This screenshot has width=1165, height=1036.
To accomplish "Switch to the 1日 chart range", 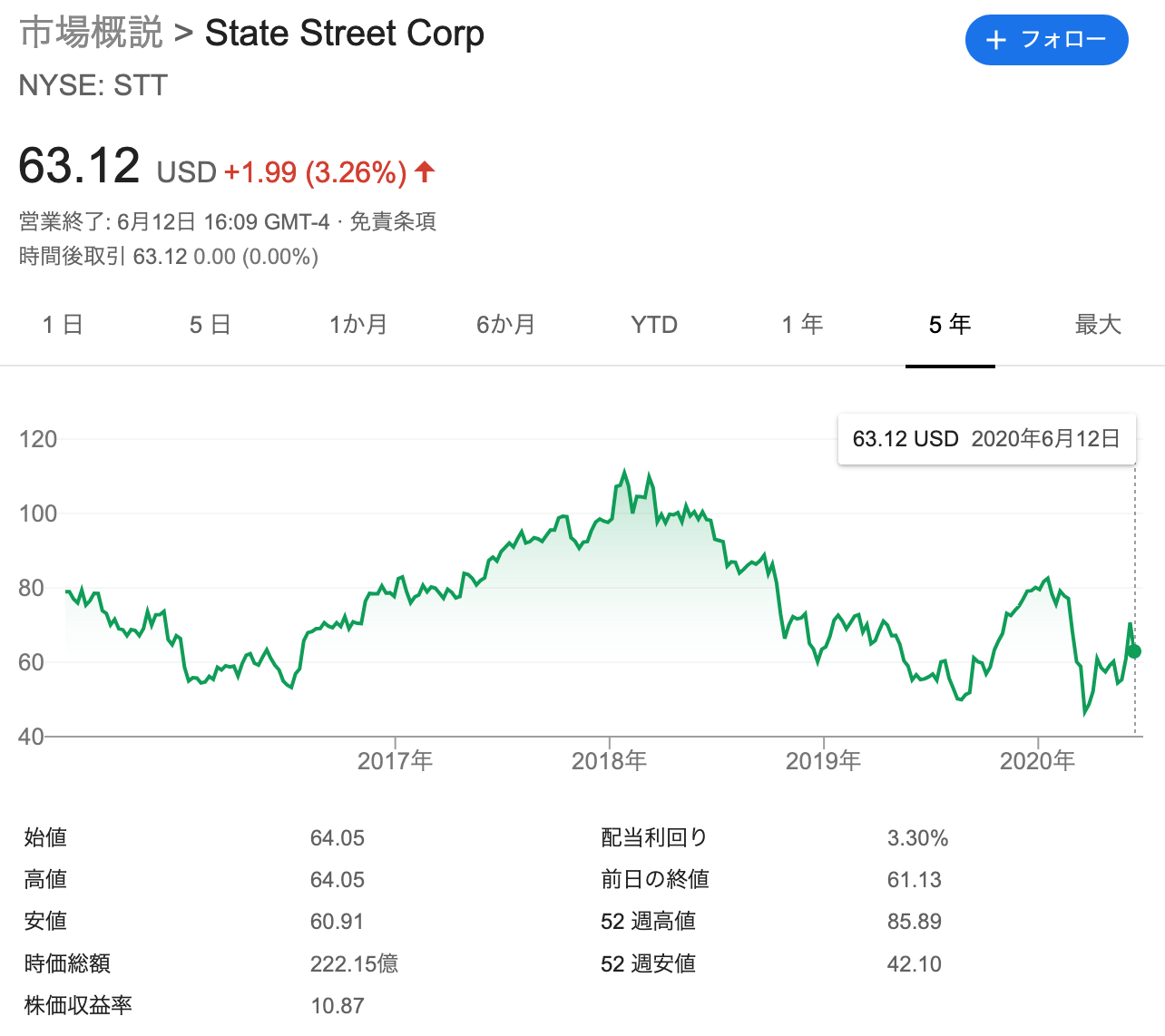I will pos(62,324).
